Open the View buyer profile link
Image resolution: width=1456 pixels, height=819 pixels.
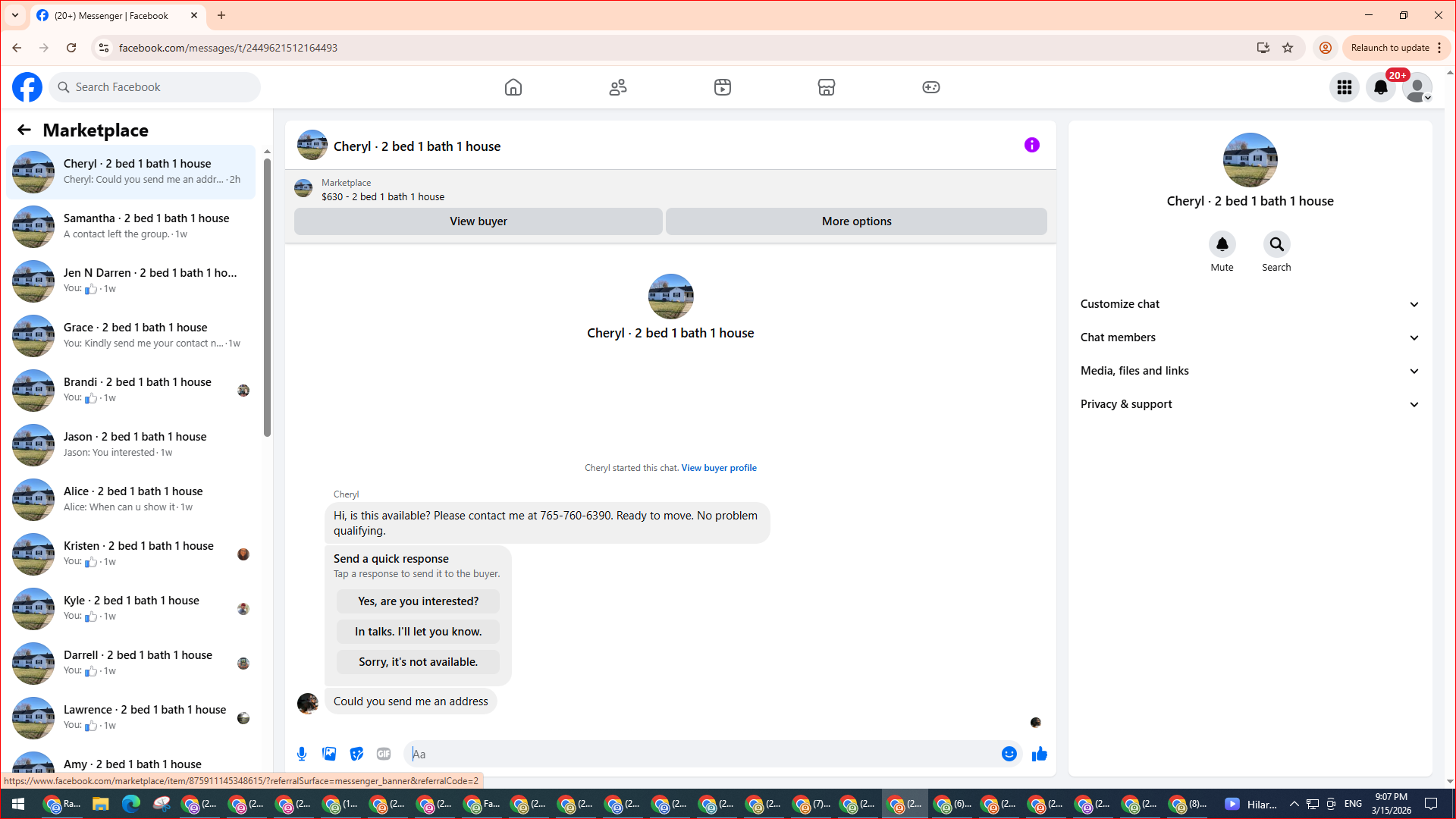719,468
